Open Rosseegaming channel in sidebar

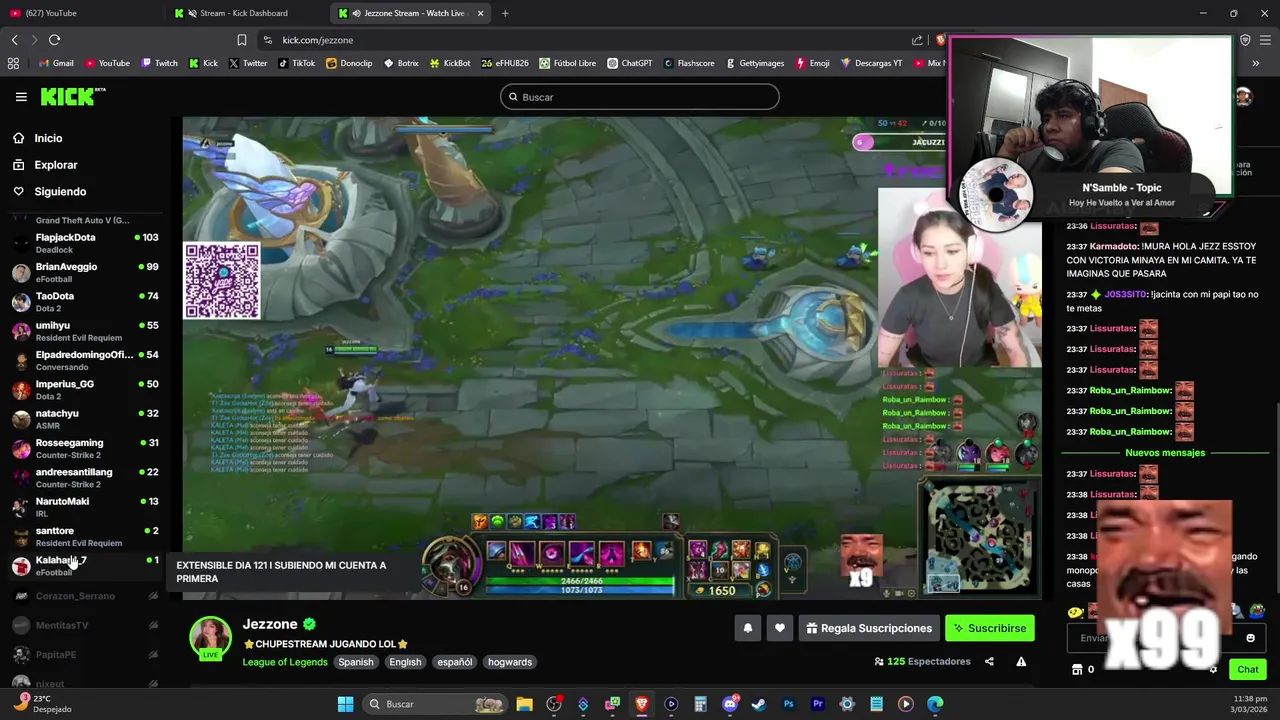coord(84,448)
